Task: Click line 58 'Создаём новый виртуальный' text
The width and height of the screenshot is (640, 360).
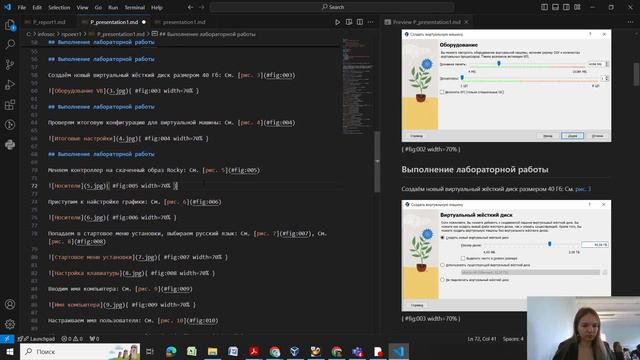Action: tap(171, 75)
